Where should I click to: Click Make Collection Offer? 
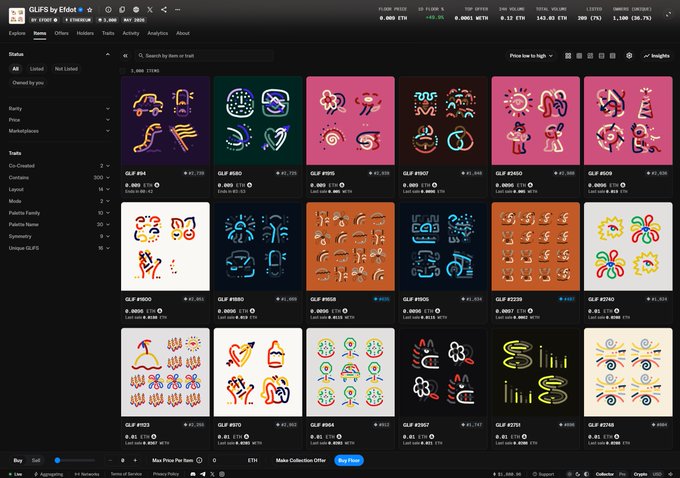pos(301,460)
